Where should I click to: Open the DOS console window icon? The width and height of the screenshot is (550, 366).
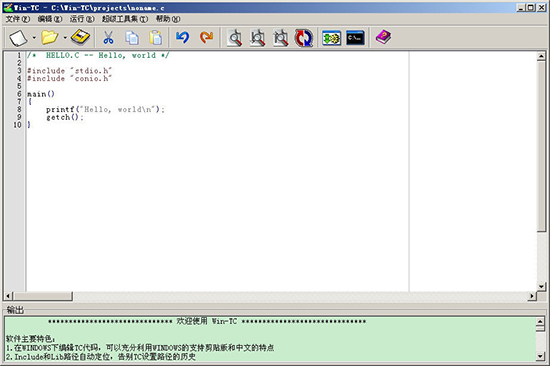355,38
